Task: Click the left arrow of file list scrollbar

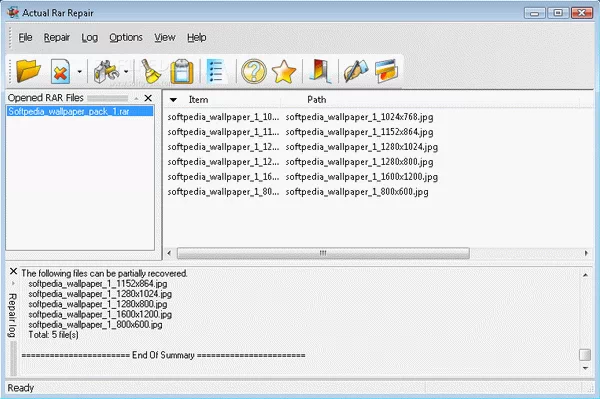Action: click(169, 253)
